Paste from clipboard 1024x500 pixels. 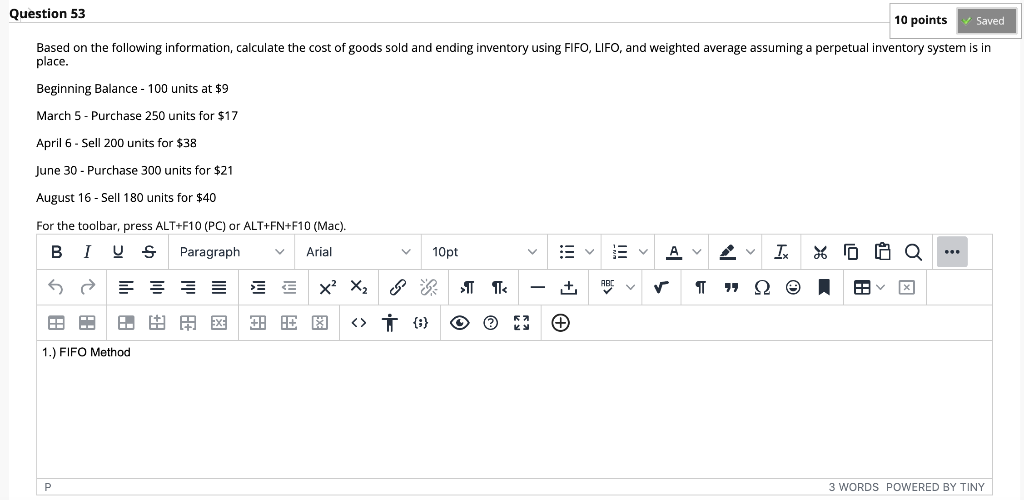pyautogui.click(x=882, y=252)
